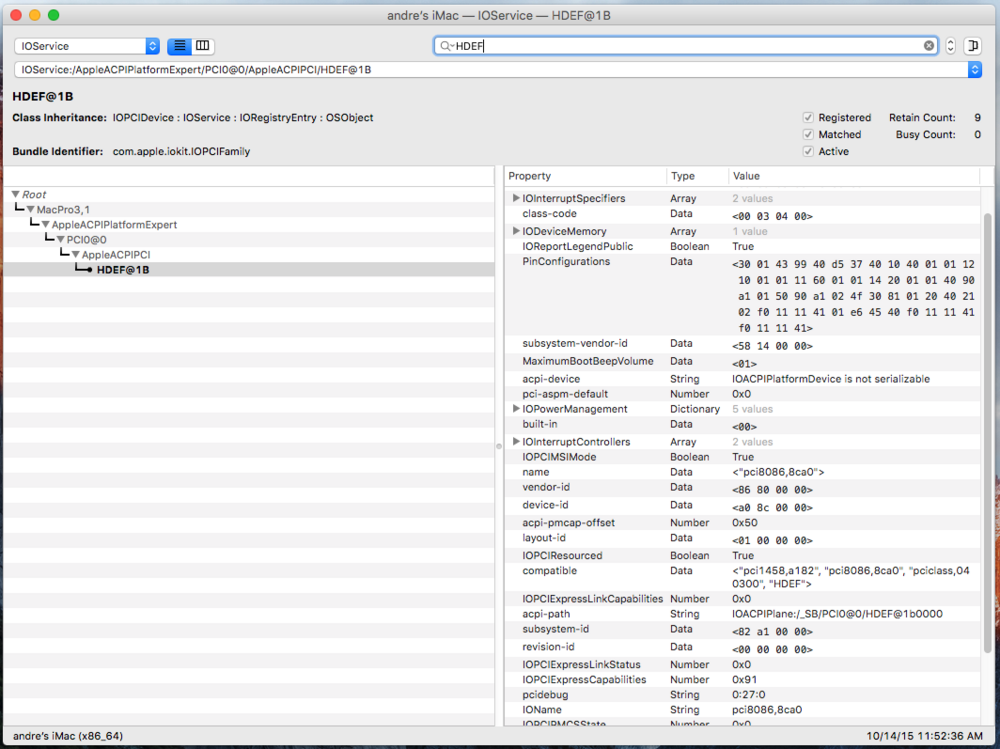Expand the IOInterruptSpecifiers array
Viewport: 1000px width, 749px height.
pos(516,198)
